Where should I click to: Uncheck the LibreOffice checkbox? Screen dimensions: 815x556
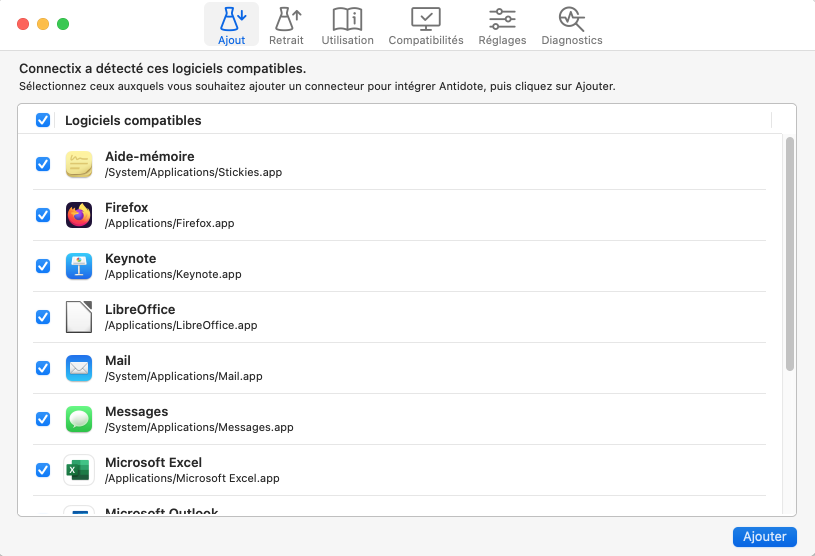43,317
